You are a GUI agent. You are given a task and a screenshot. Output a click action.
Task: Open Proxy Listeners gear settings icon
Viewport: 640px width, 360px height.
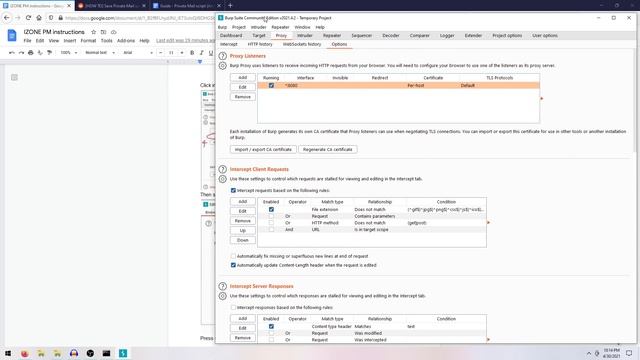pyautogui.click(x=222, y=66)
